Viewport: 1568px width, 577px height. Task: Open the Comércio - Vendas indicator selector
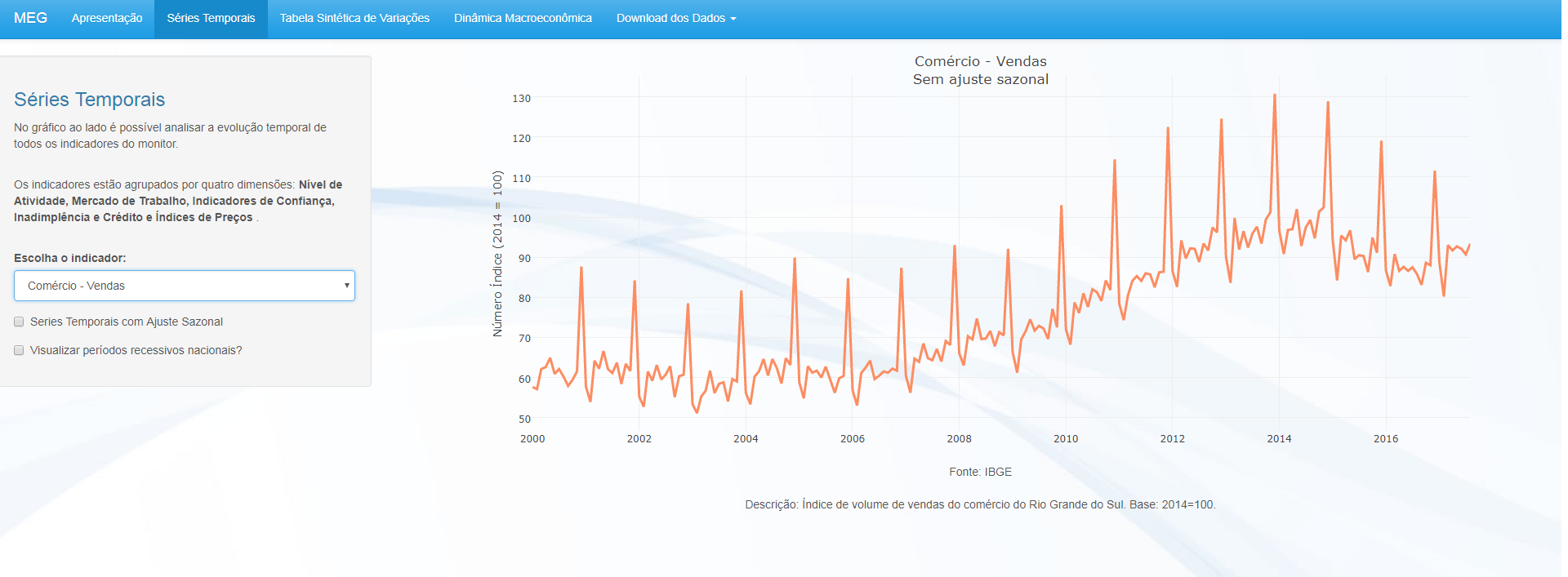pyautogui.click(x=184, y=286)
